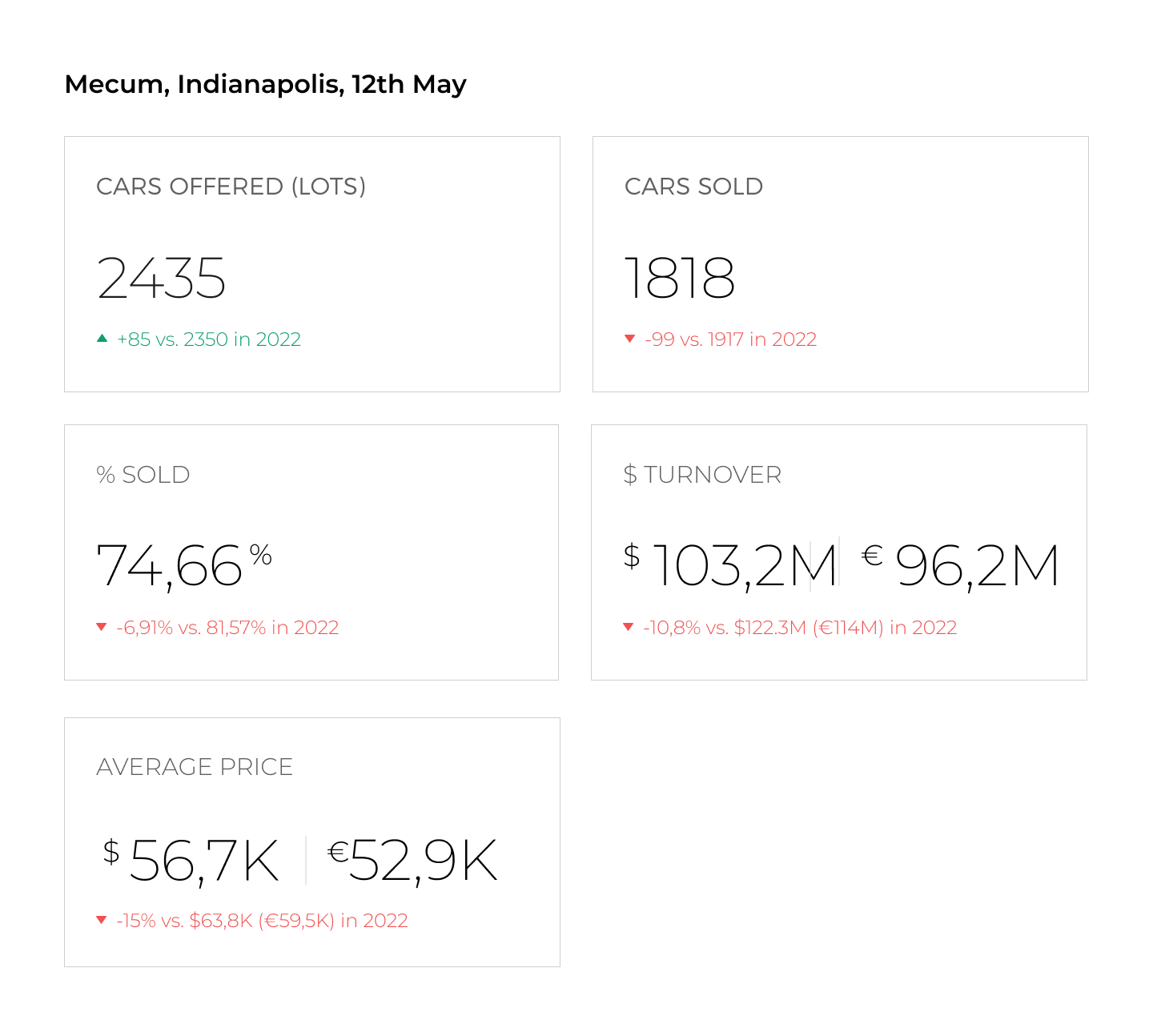1153x1036 pixels.
Task: Click the 1818 cars sold number
Action: 680,278
